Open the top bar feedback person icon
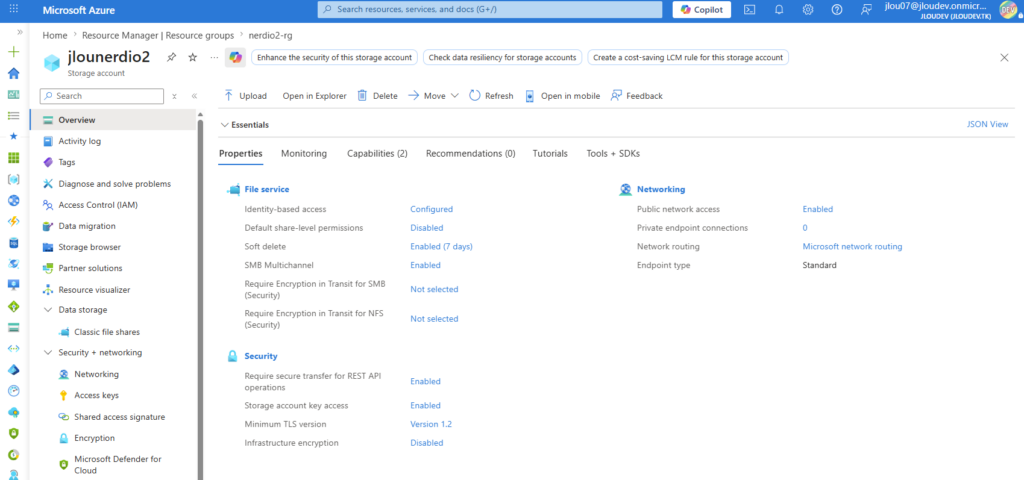Viewport: 1024px width, 480px height. (x=866, y=10)
